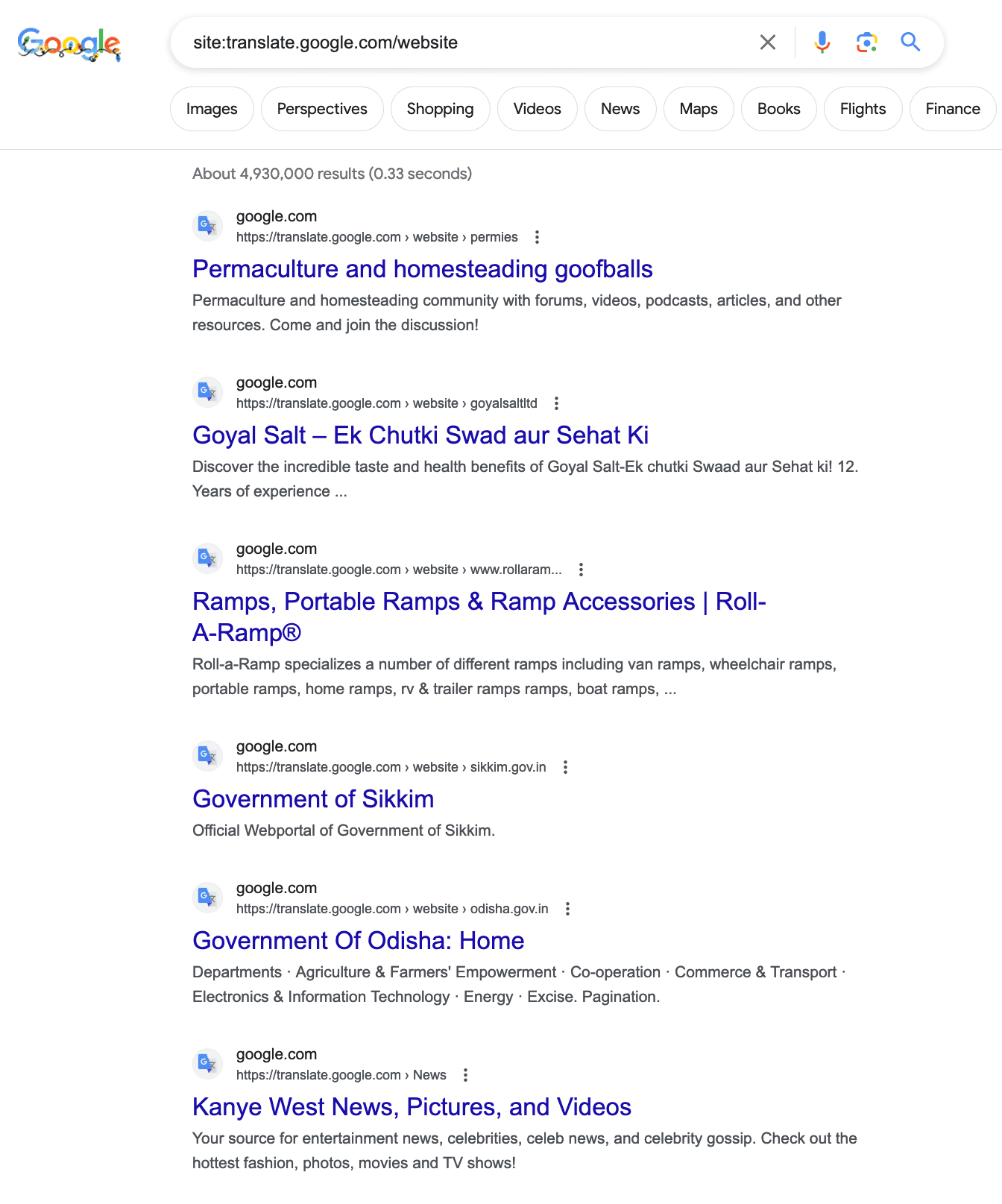Click the Google holiday logo

[69, 45]
